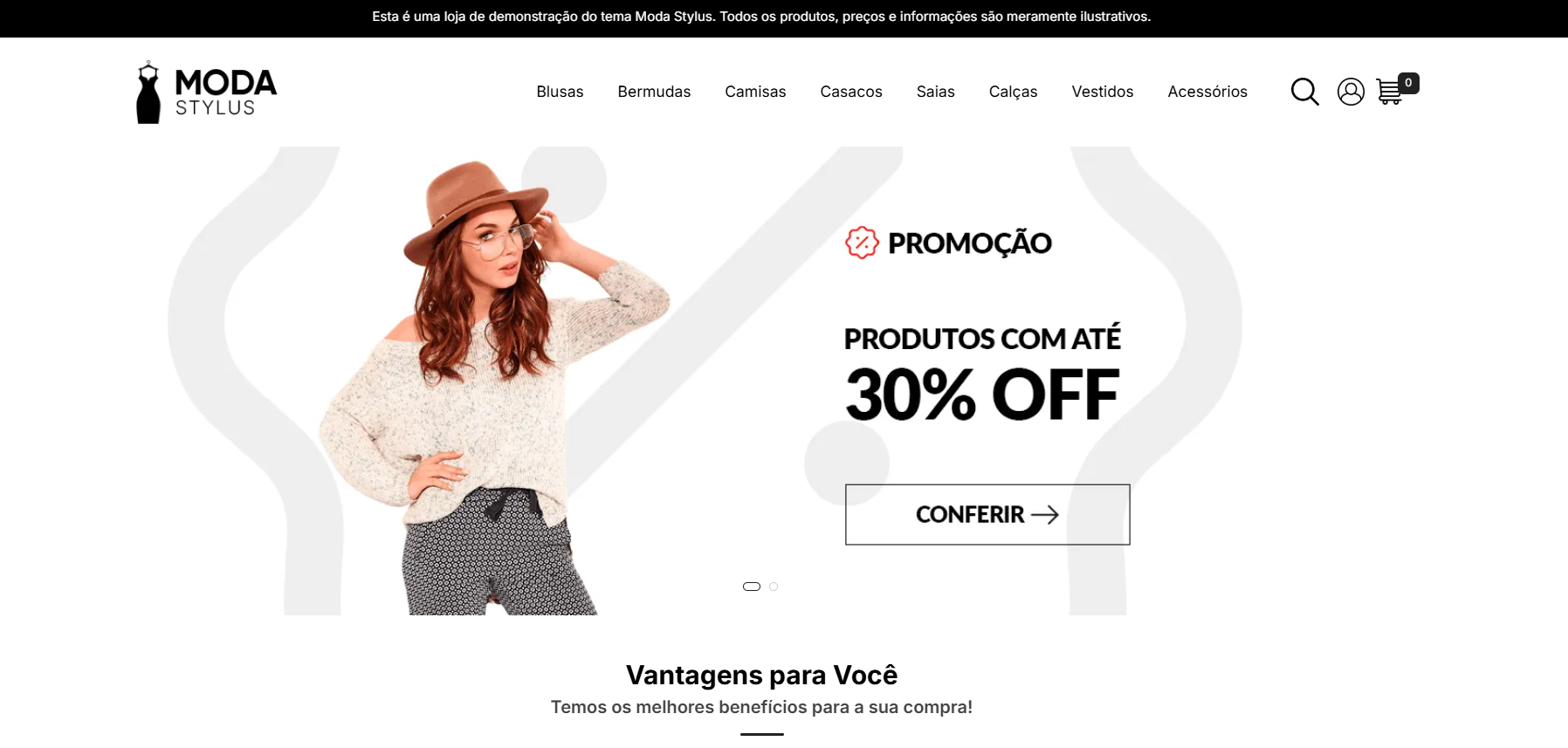Viewport: 1568px width, 748px height.
Task: Click the CONFERIR button
Action: click(x=987, y=515)
